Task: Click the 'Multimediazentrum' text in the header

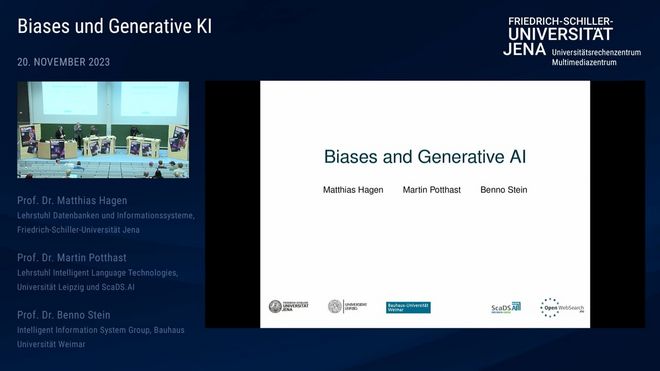Action: 584,62
